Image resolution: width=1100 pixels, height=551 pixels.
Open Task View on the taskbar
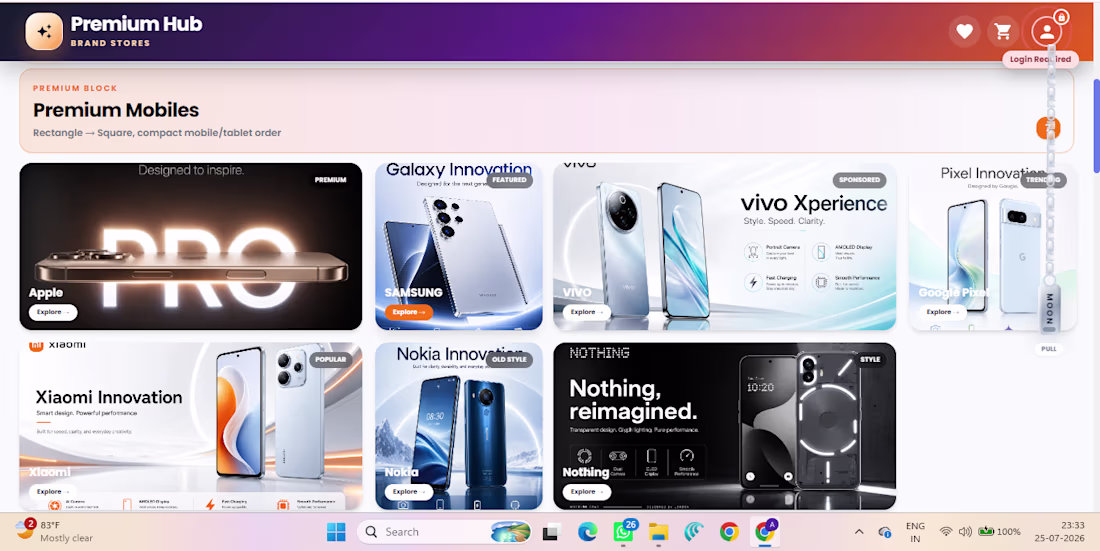(x=551, y=532)
